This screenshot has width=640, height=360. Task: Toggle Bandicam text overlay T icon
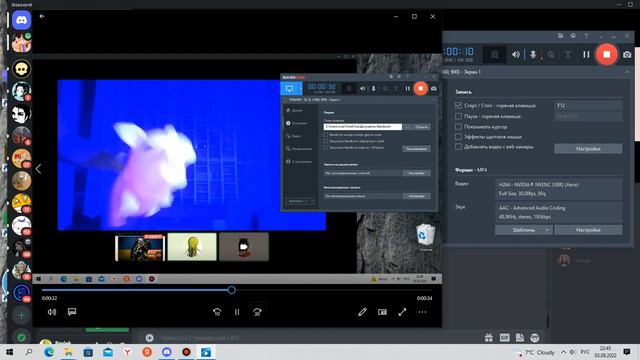tap(568, 54)
